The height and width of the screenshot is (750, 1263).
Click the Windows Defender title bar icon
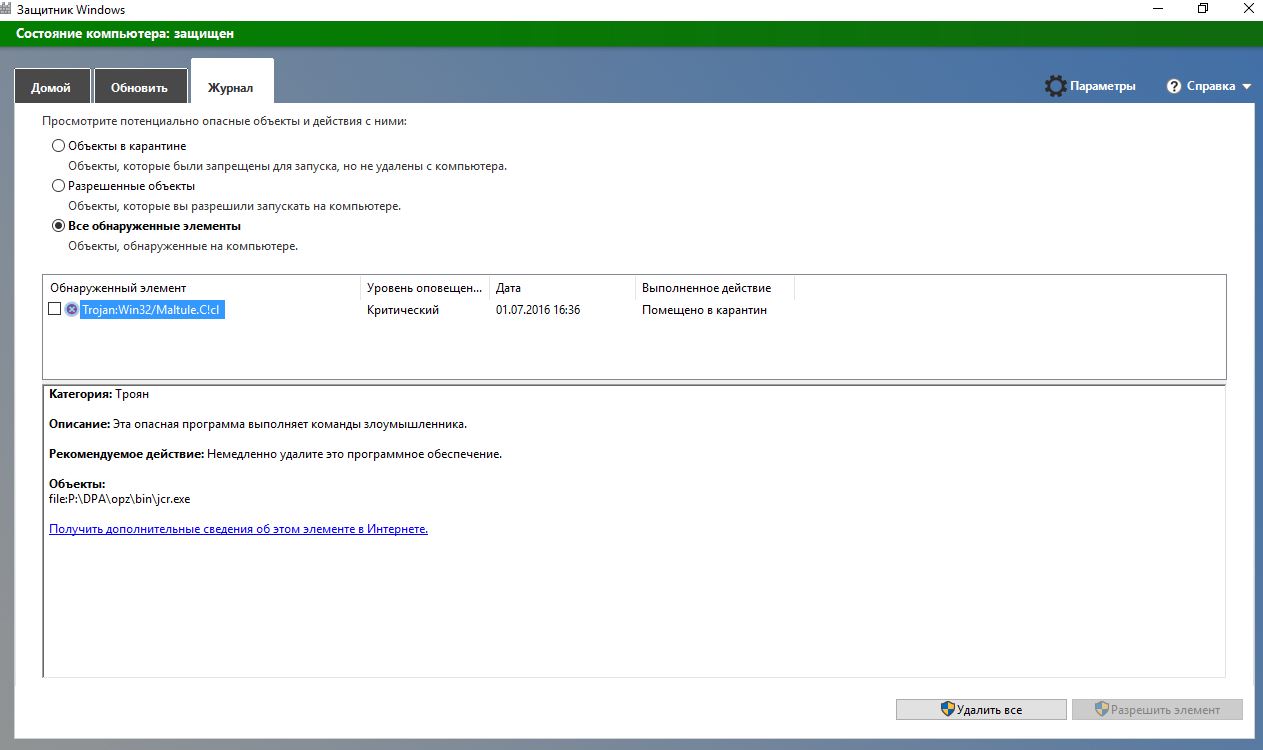8,8
